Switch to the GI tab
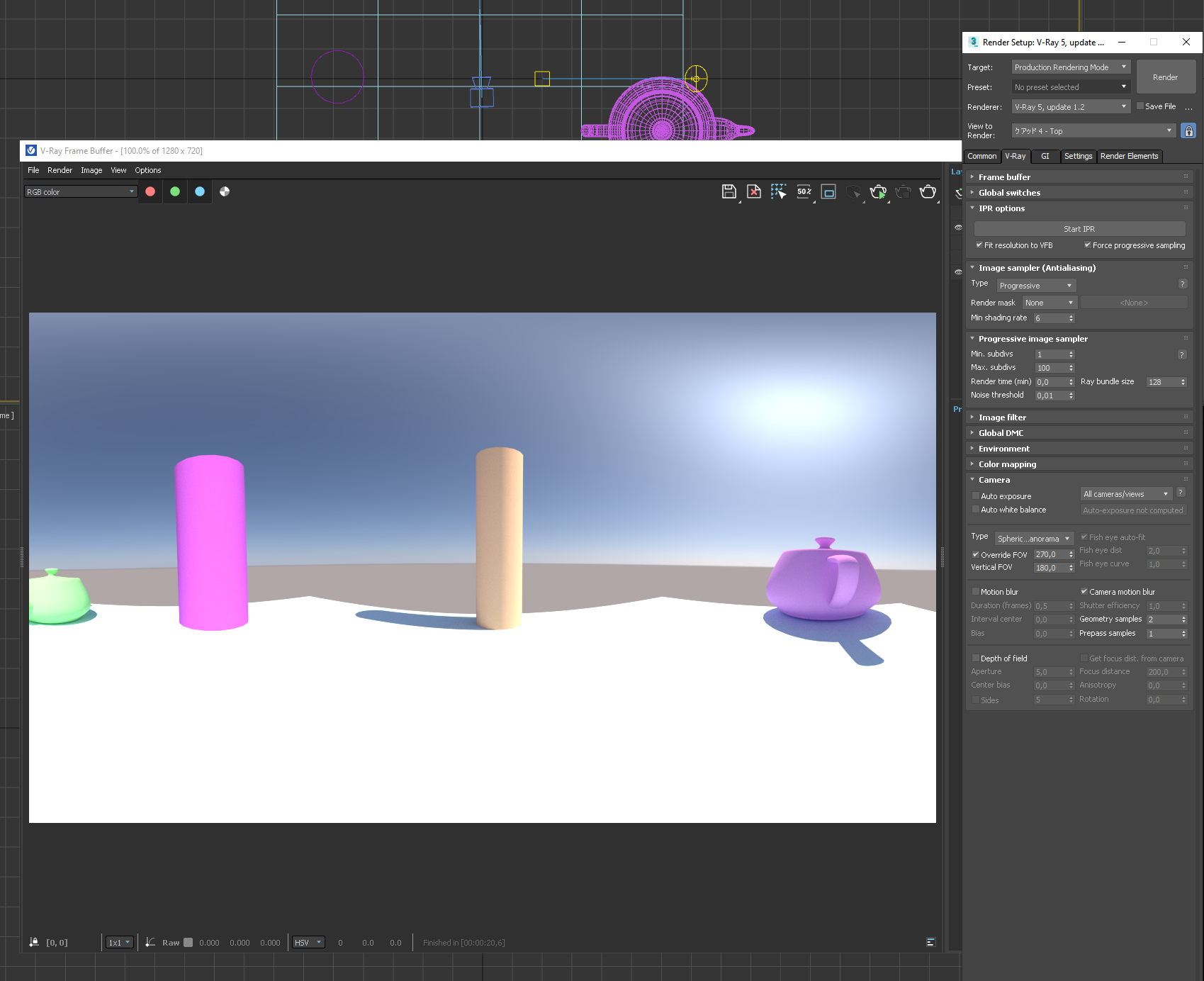 point(1045,156)
